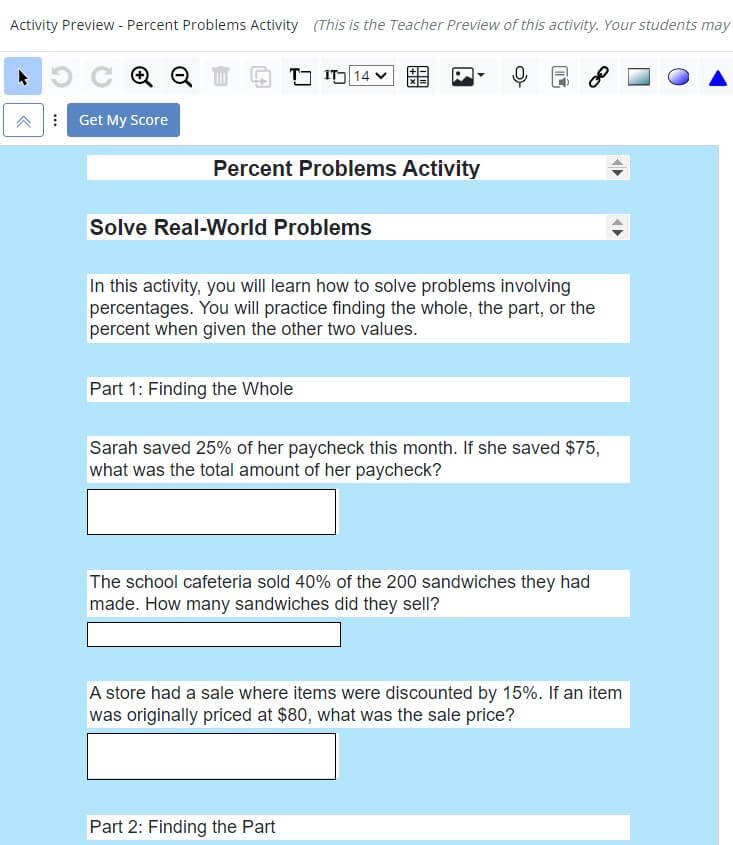Click answer box for store sale price question
The image size is (733, 845).
(211, 756)
